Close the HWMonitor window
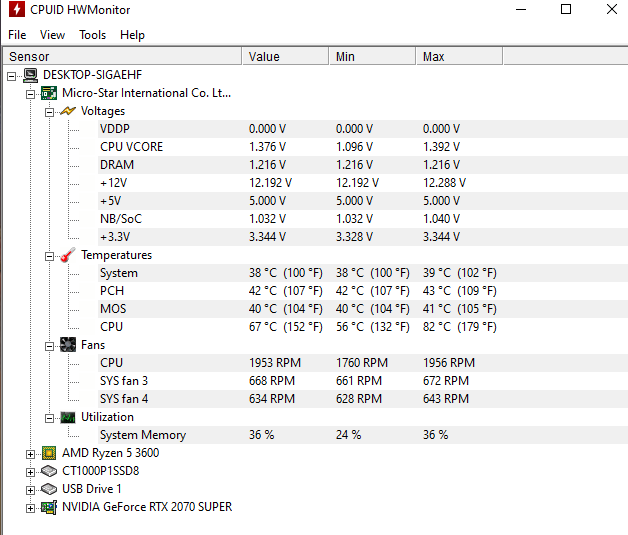The image size is (628, 535). [x=612, y=9]
